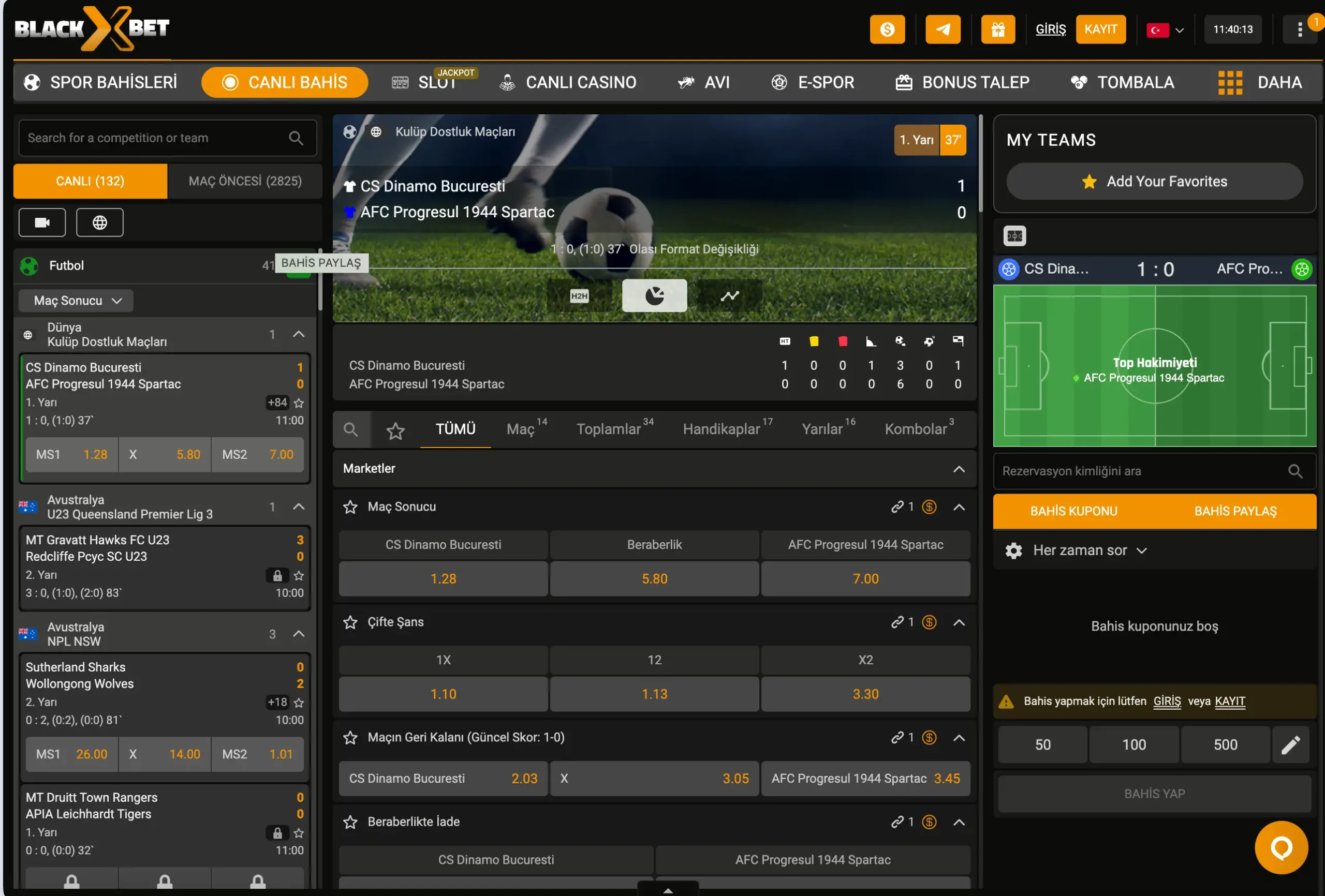This screenshot has width=1325, height=896.
Task: Favorite the CS Dinamo Bucuresti match star
Action: (x=299, y=403)
